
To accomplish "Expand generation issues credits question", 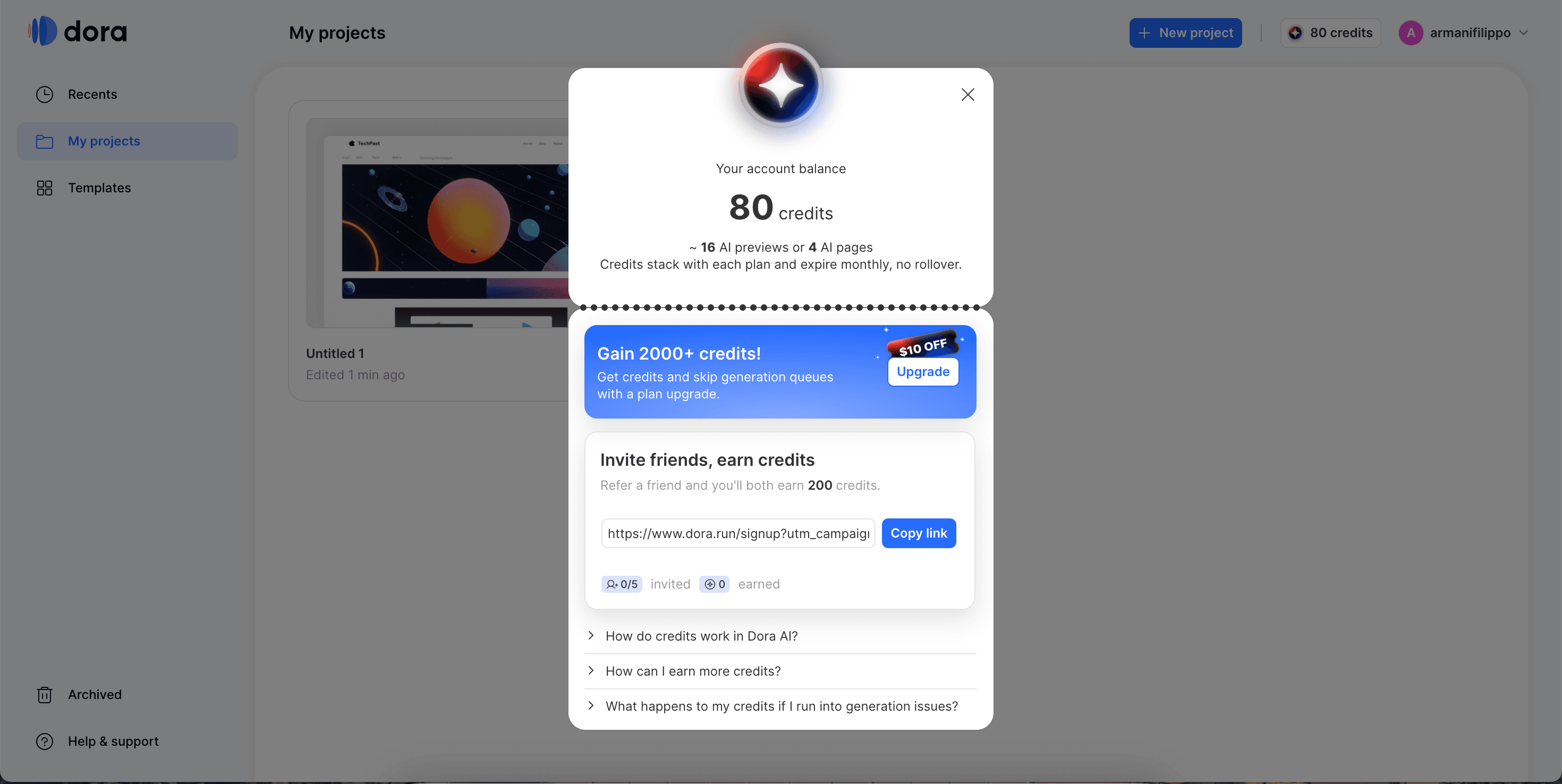I will (780, 706).
